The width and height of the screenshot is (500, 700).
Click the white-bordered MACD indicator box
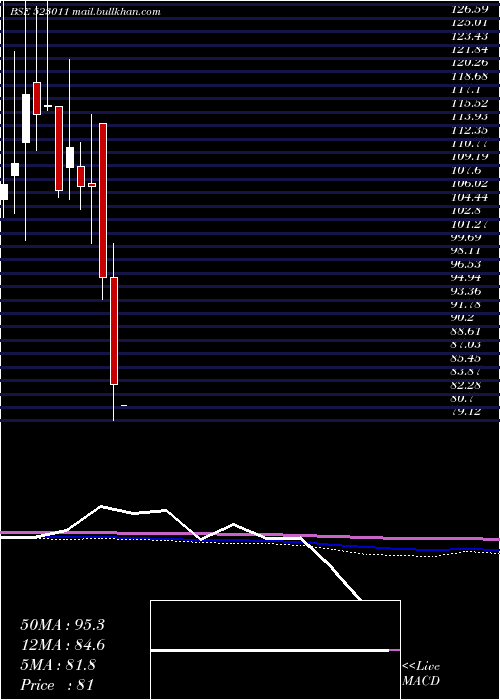coord(275,650)
